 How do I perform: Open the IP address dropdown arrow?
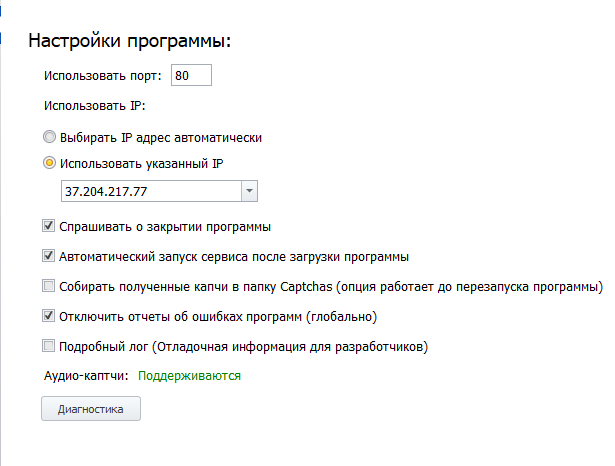coord(249,191)
